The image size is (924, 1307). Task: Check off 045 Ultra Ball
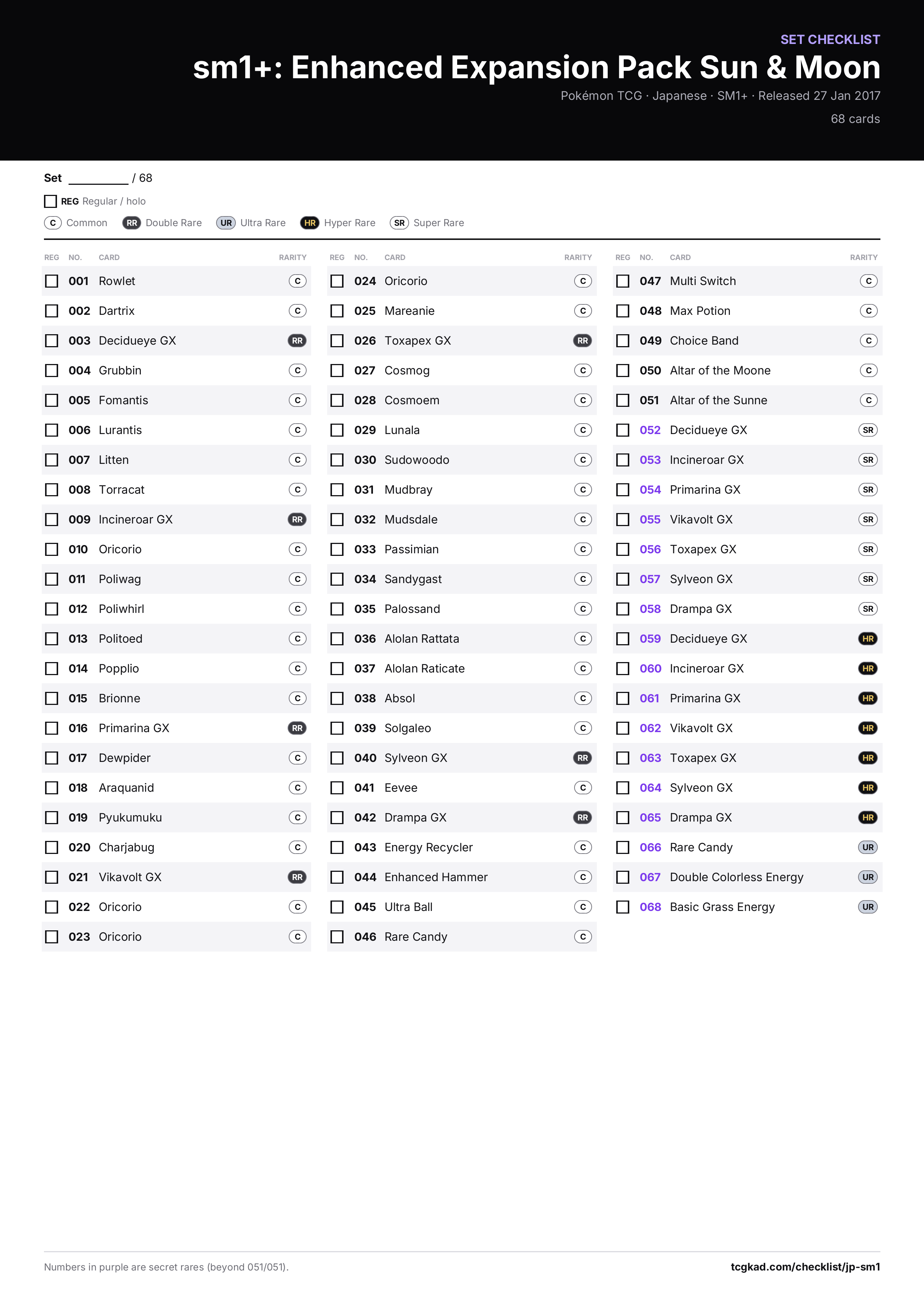[337, 907]
